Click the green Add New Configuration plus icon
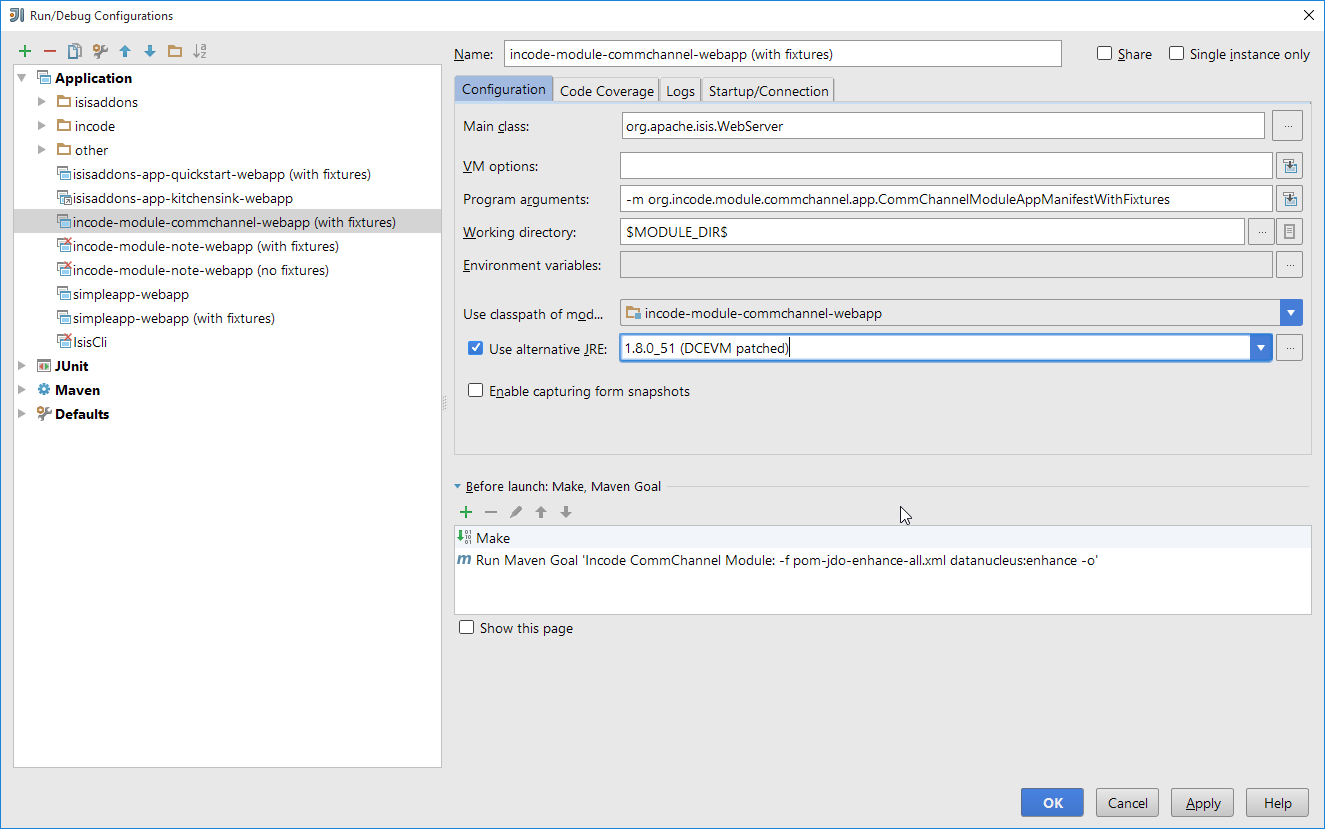 25,51
